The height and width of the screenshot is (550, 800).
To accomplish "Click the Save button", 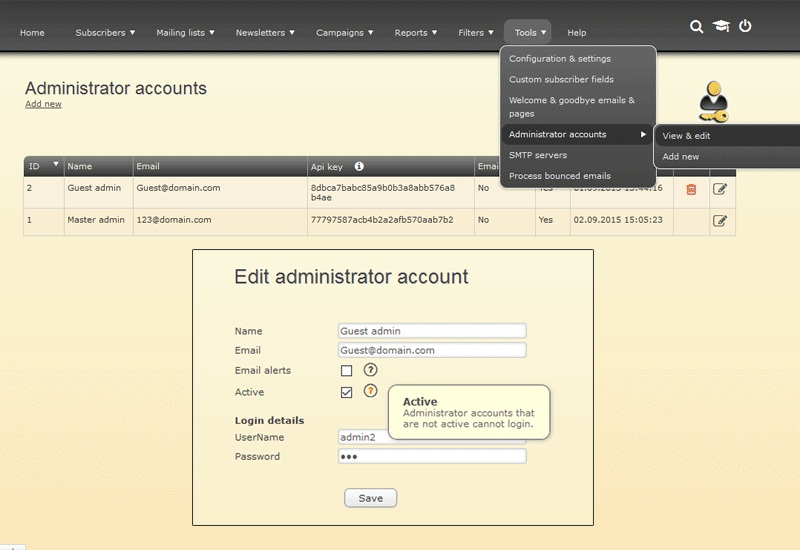I will coord(370,498).
